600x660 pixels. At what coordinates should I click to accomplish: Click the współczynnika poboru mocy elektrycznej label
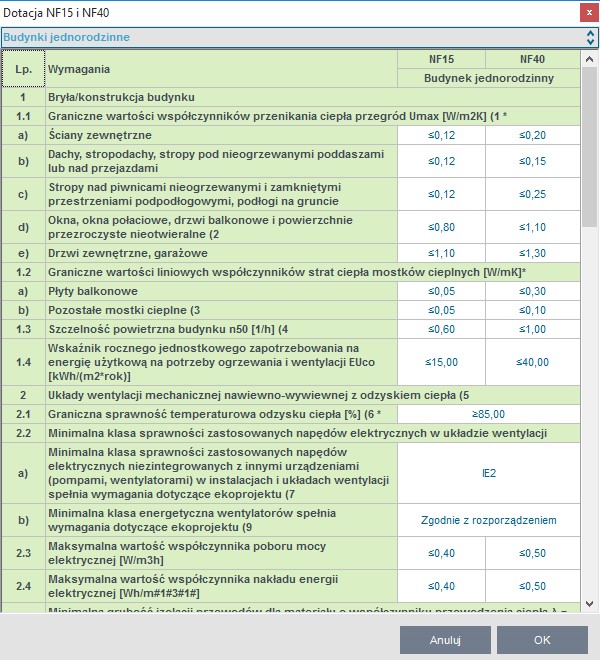(x=221, y=553)
